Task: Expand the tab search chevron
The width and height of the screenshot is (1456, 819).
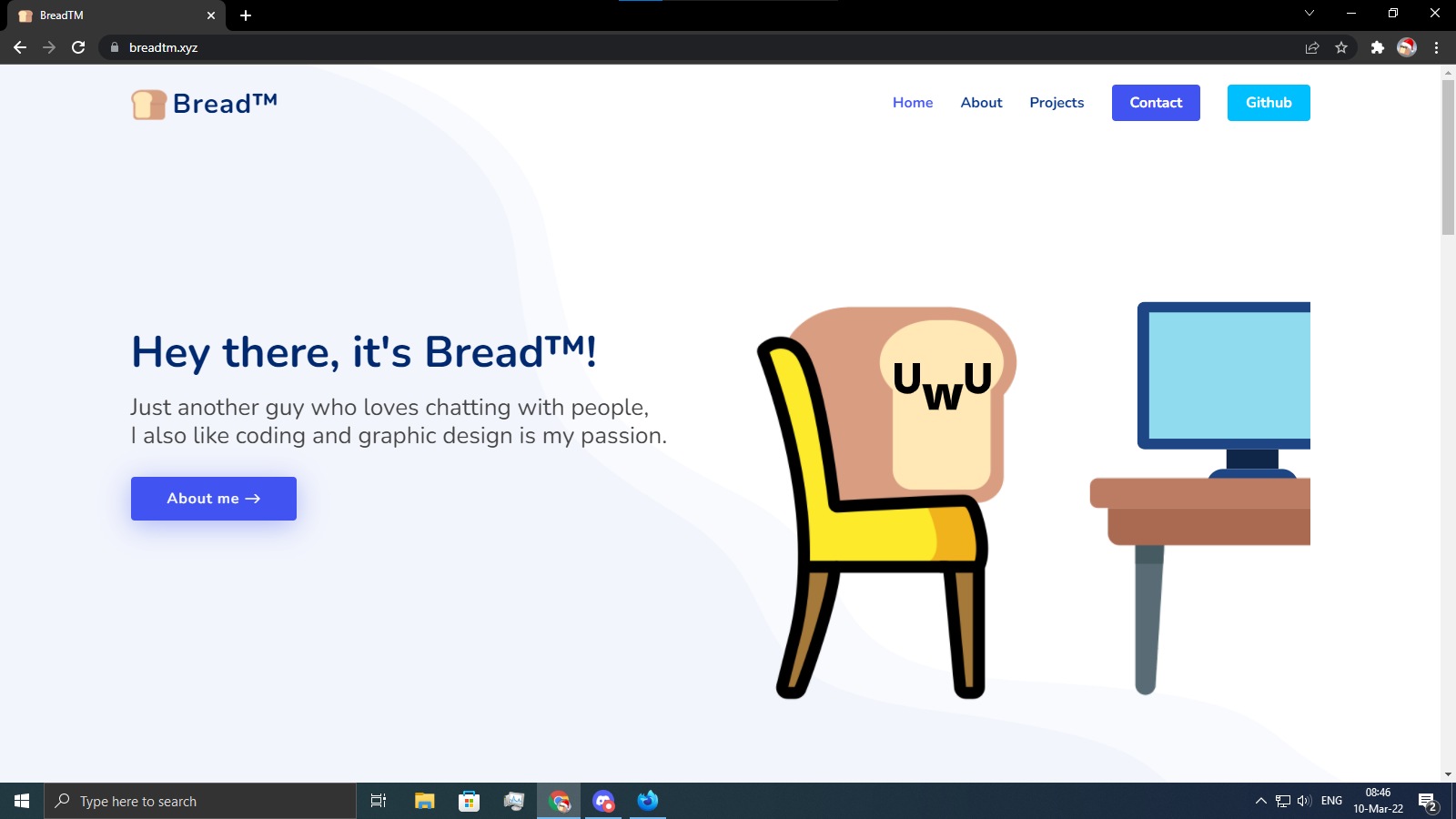Action: coord(1309,14)
